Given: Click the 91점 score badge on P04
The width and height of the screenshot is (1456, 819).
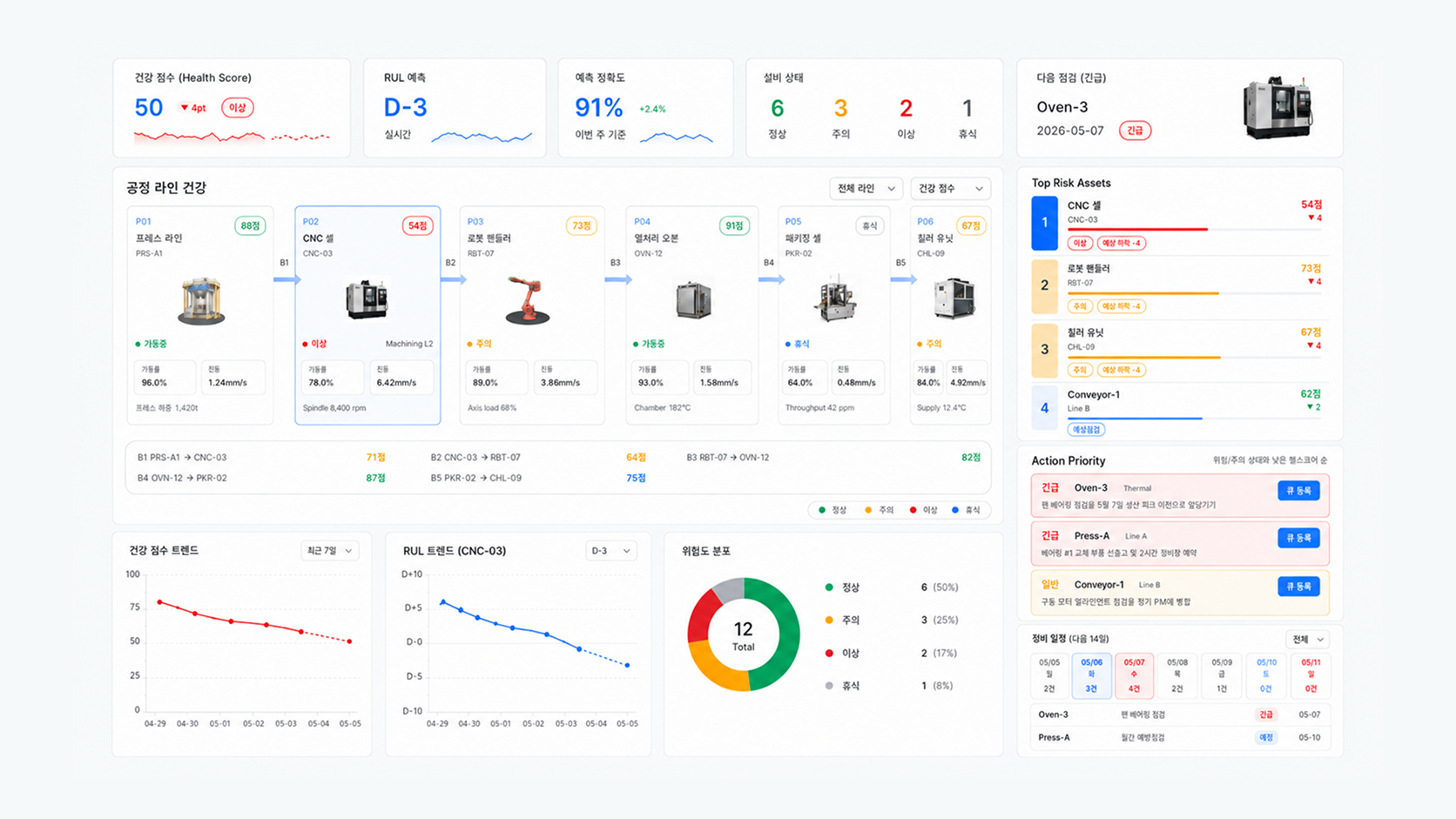Looking at the screenshot, I should tap(734, 225).
